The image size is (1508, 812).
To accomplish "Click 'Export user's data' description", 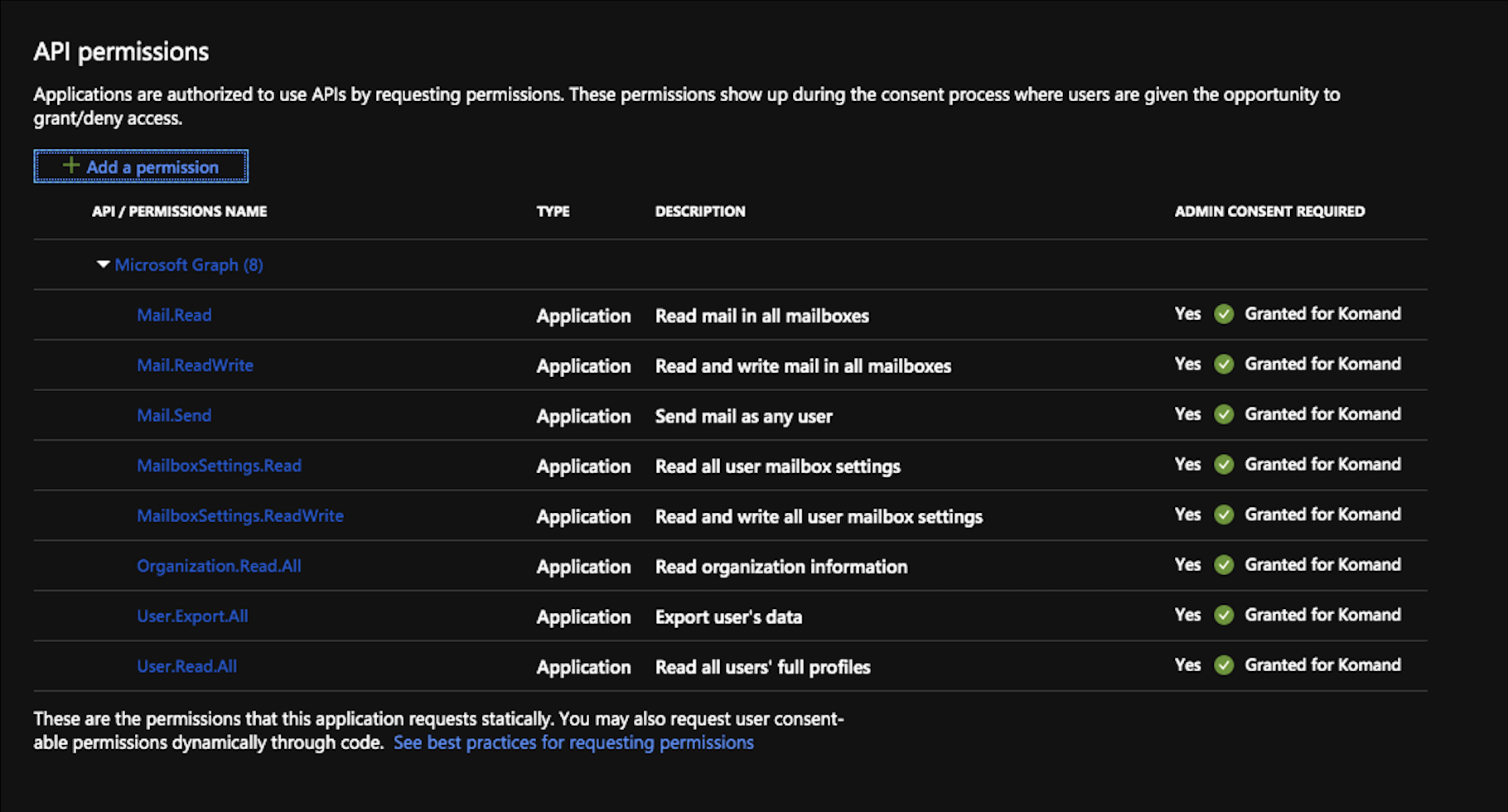I will 728,616.
